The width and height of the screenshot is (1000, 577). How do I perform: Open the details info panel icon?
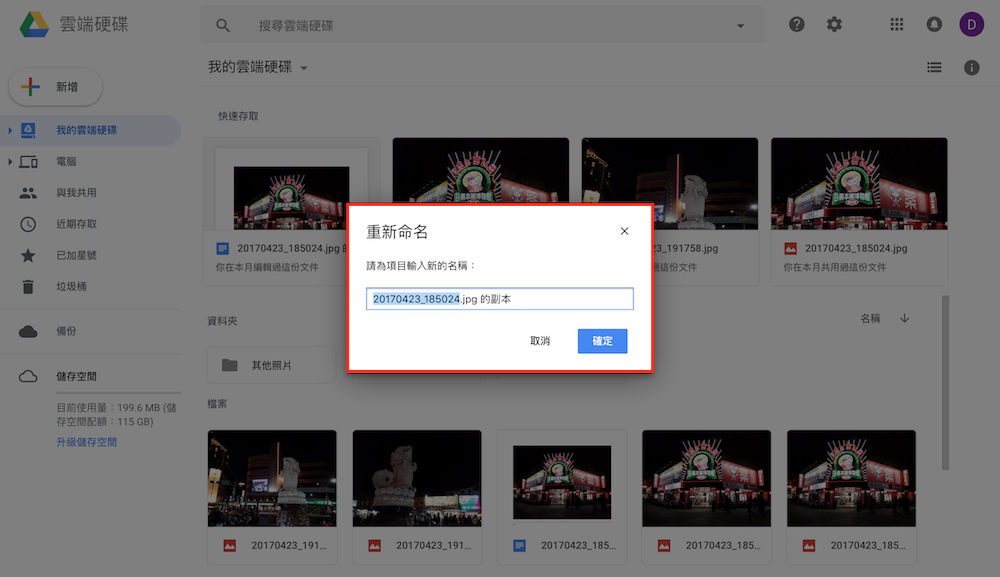coord(971,67)
